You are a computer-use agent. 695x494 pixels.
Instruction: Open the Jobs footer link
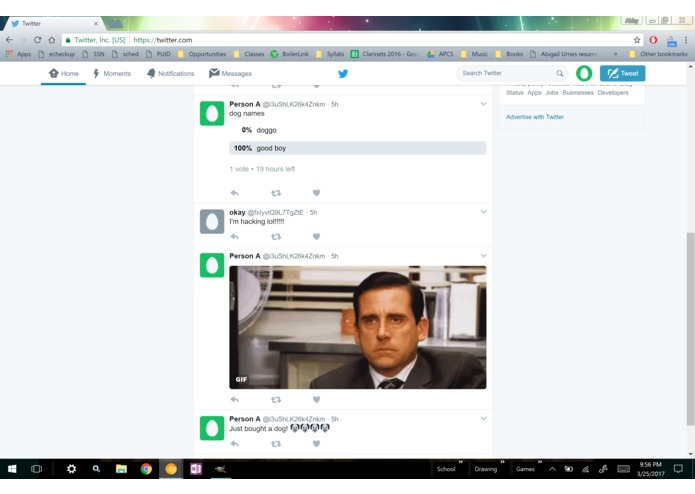[552, 93]
